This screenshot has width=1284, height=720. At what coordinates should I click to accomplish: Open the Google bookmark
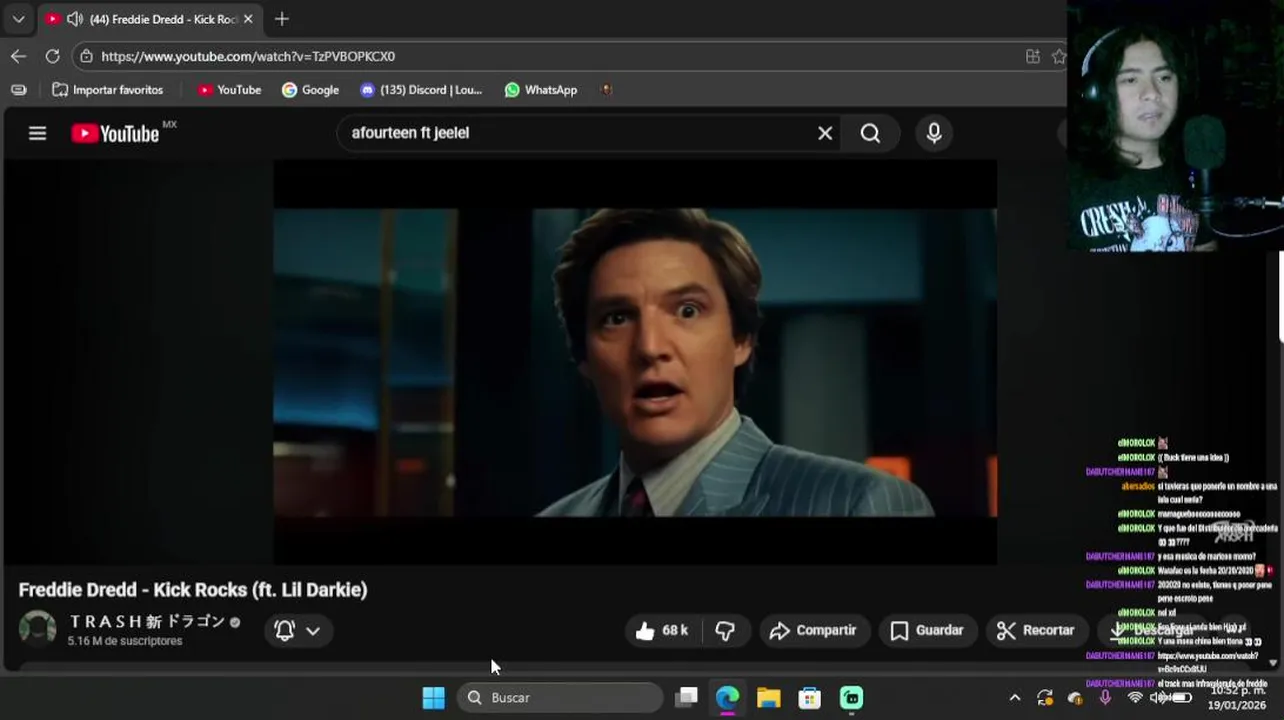click(310, 90)
